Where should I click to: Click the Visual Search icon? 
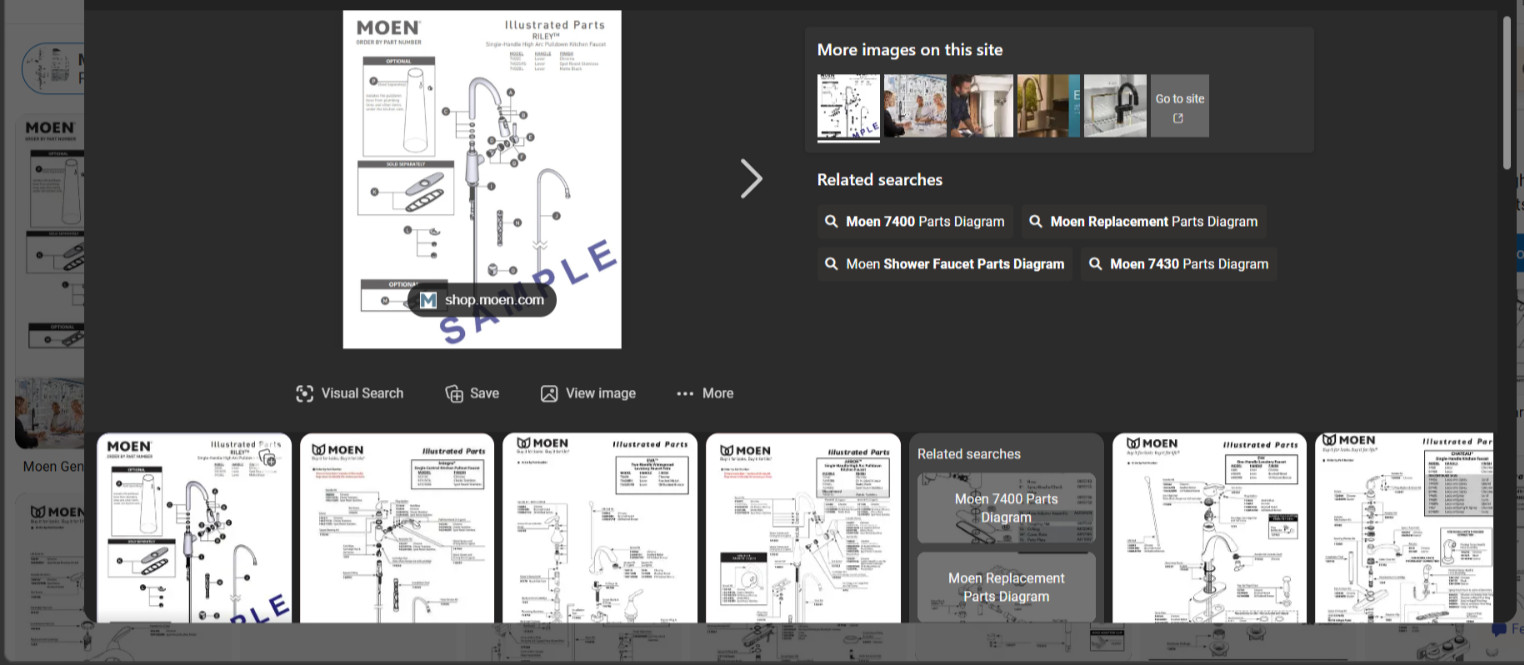305,394
